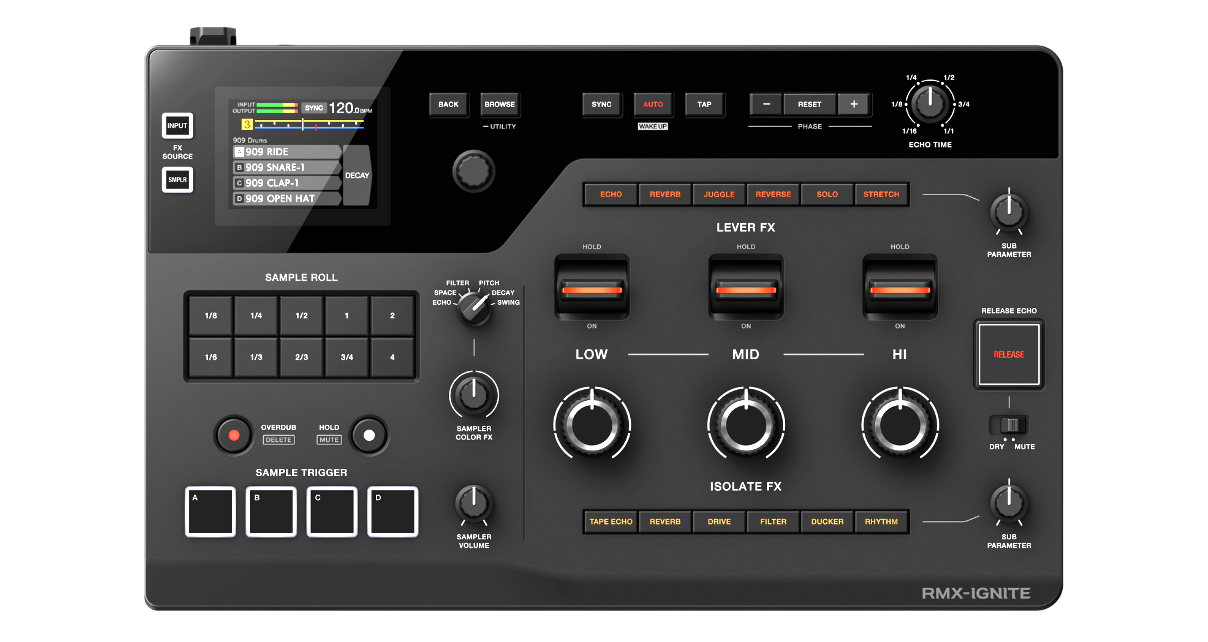Toggle the SYNC button
The height and width of the screenshot is (642, 1208).
click(x=601, y=105)
